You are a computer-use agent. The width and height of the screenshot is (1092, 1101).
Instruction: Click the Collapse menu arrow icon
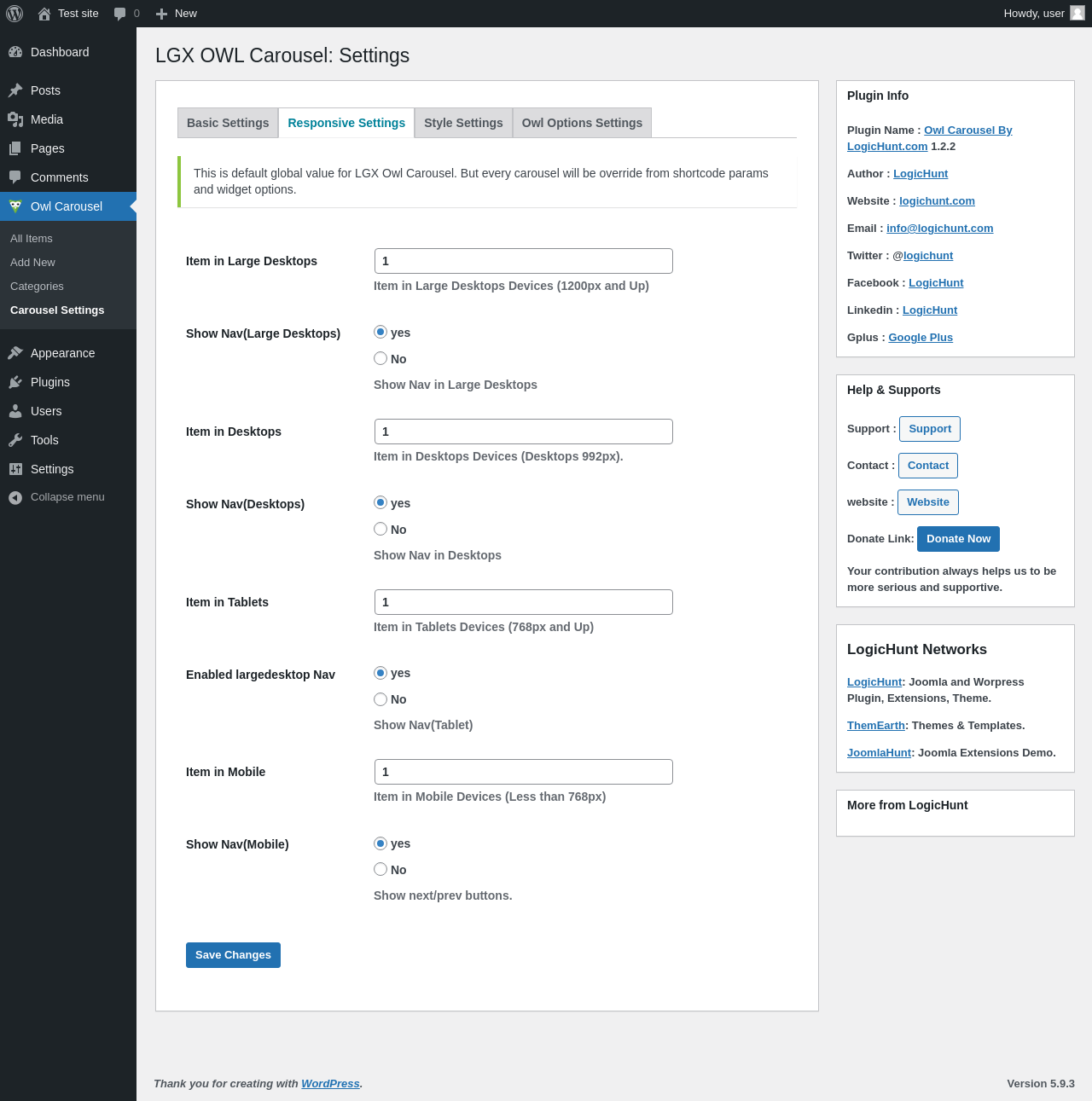tap(15, 497)
